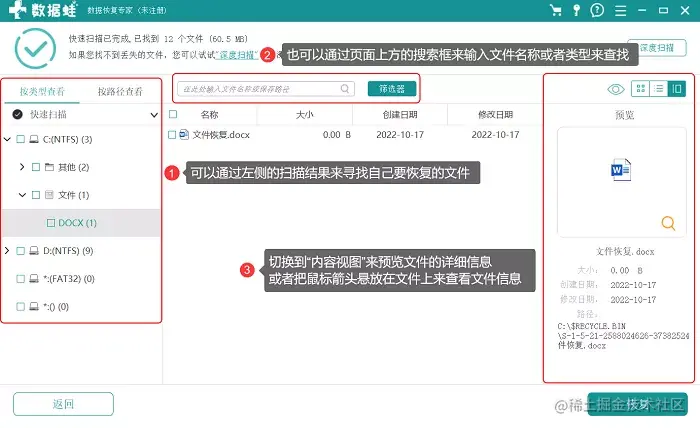Collapse the 文件 (1) node
The image size is (700, 428).
tap(22, 195)
